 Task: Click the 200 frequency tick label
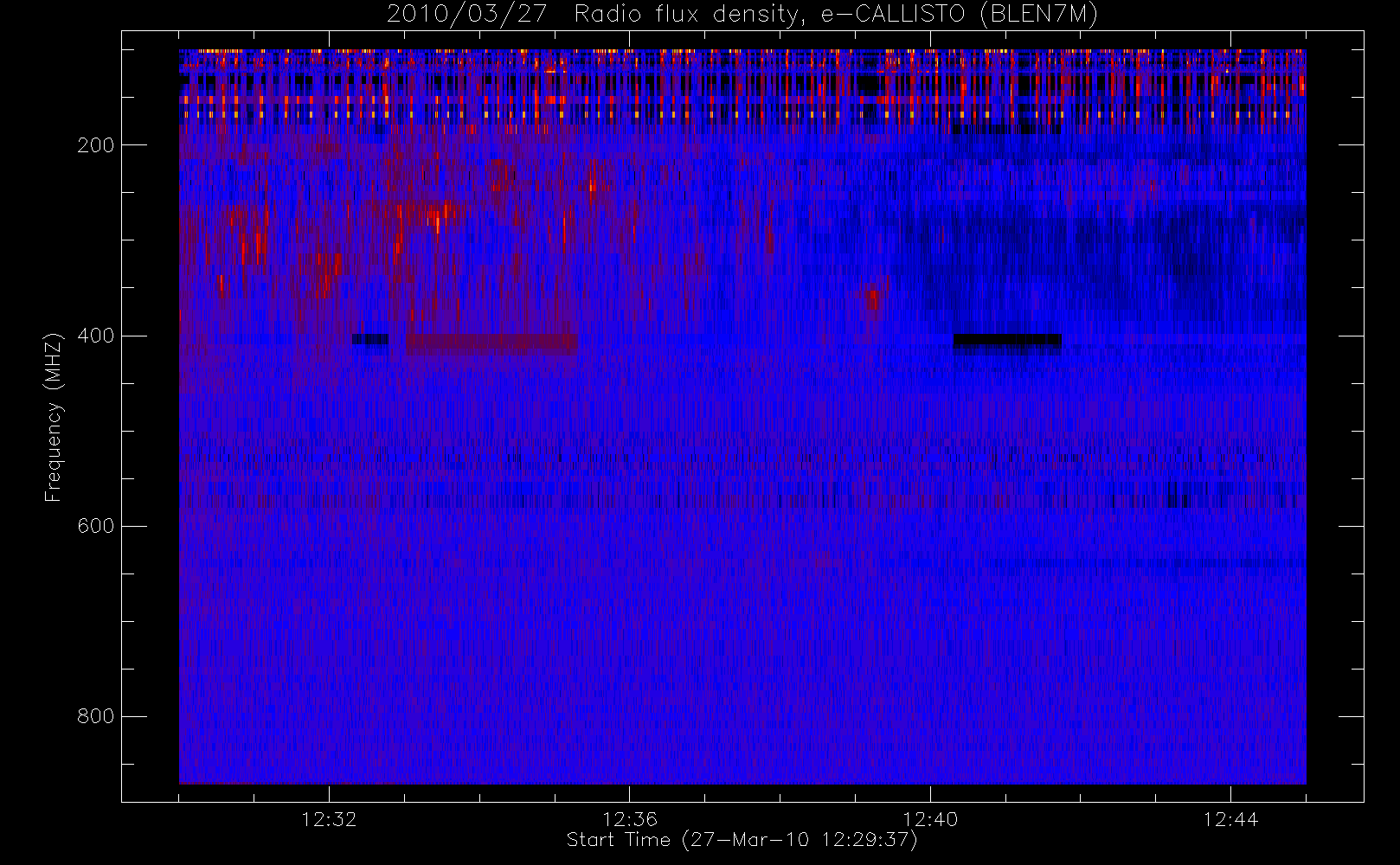pos(95,145)
